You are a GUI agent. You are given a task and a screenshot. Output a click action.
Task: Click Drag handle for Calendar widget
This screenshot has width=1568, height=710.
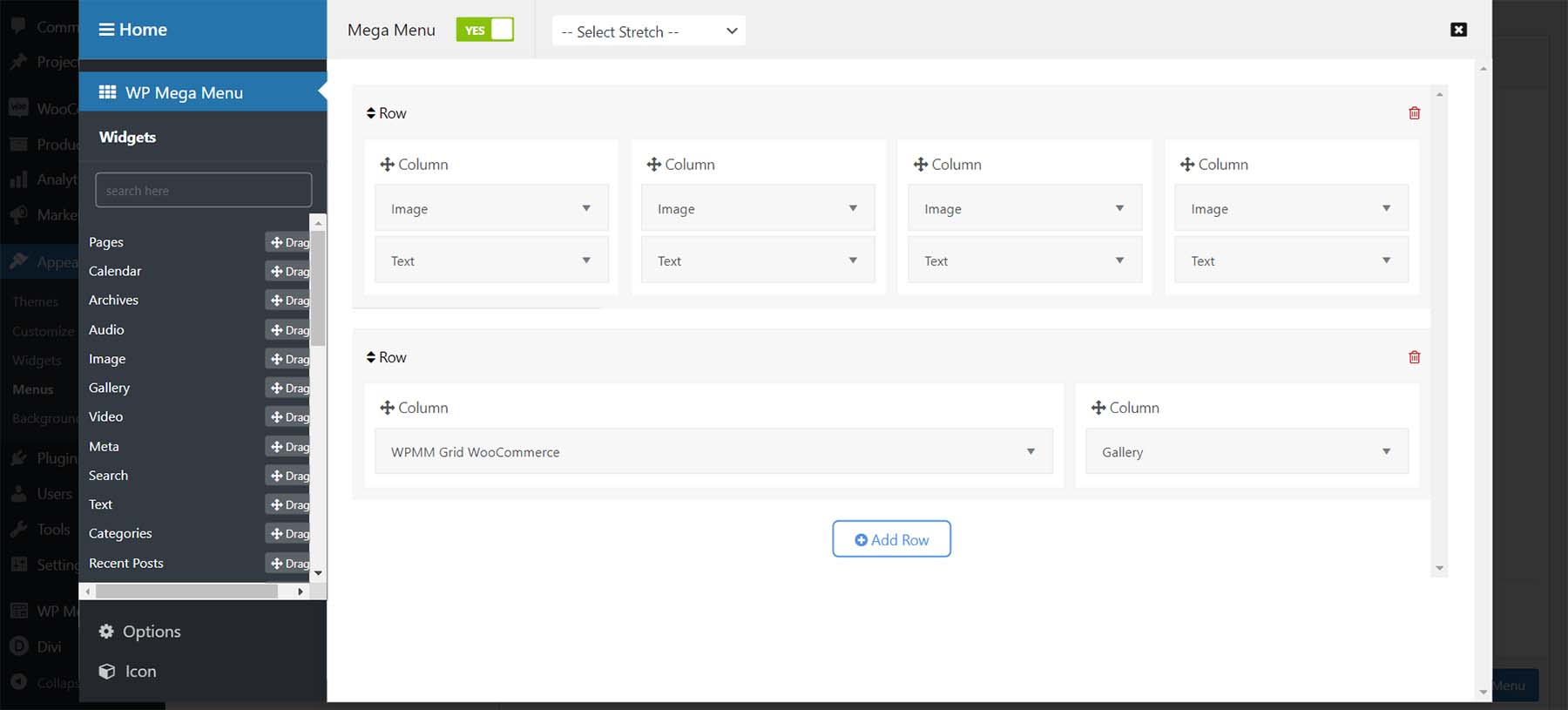click(288, 271)
